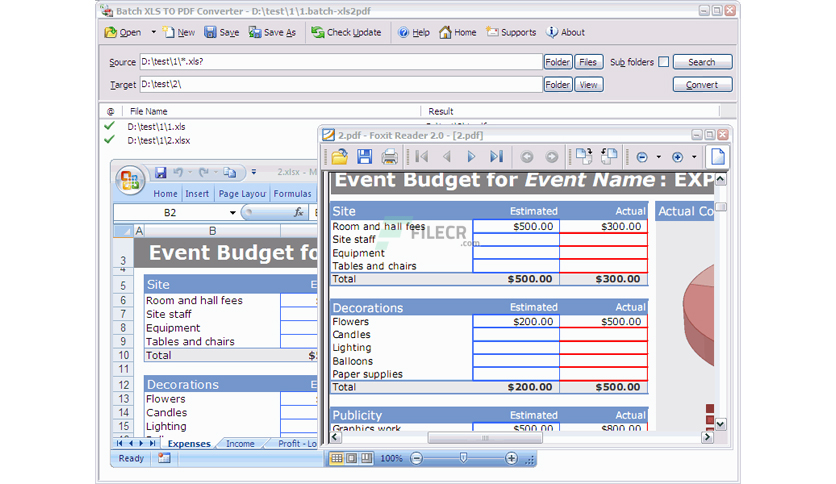
Task: Click the Excel Redo icon
Action: (204, 172)
